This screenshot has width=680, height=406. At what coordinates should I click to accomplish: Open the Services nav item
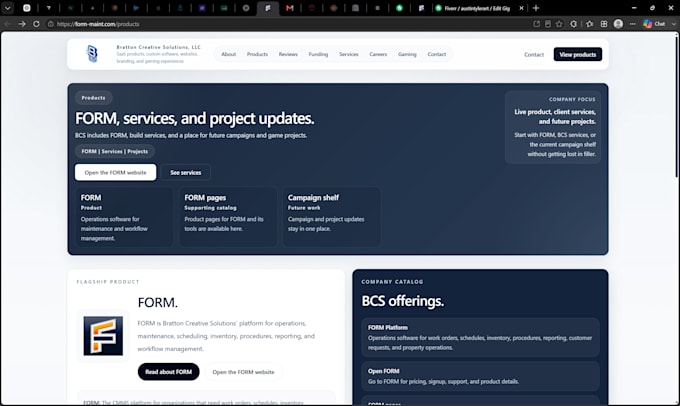click(349, 54)
